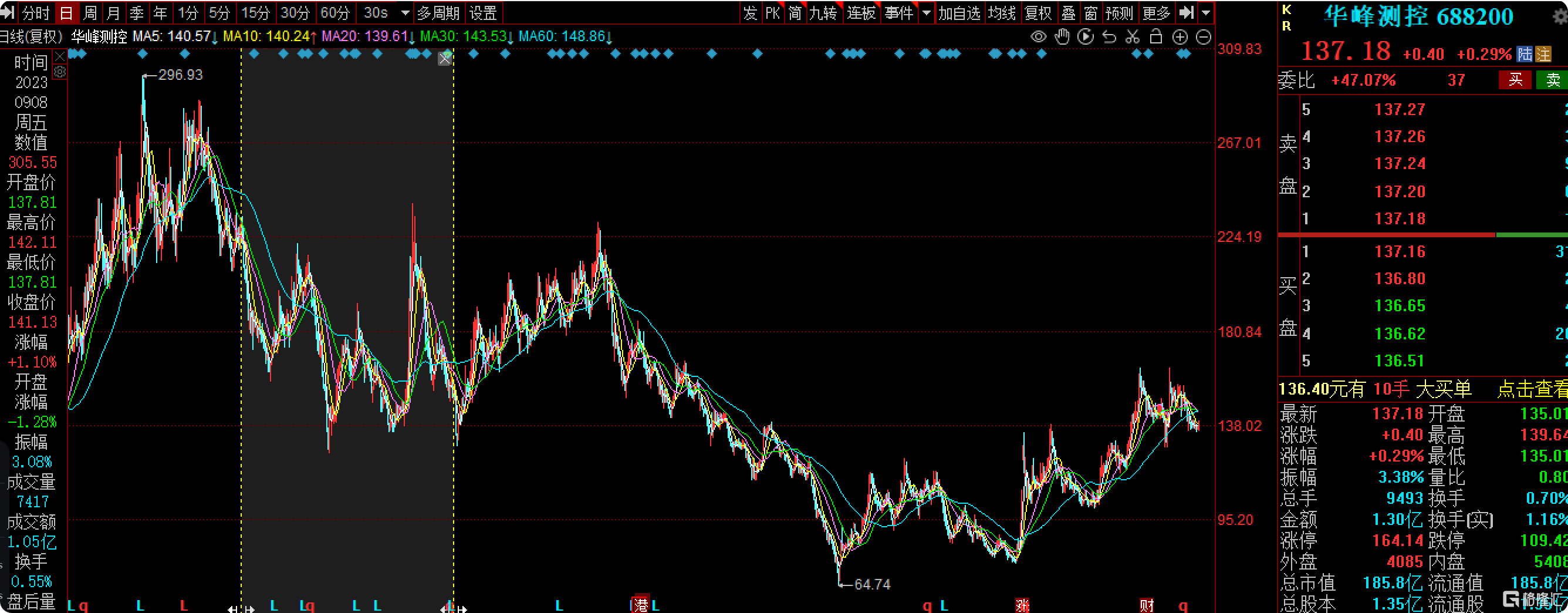
Task: Click the 财 marker on the timeline
Action: (x=1147, y=605)
